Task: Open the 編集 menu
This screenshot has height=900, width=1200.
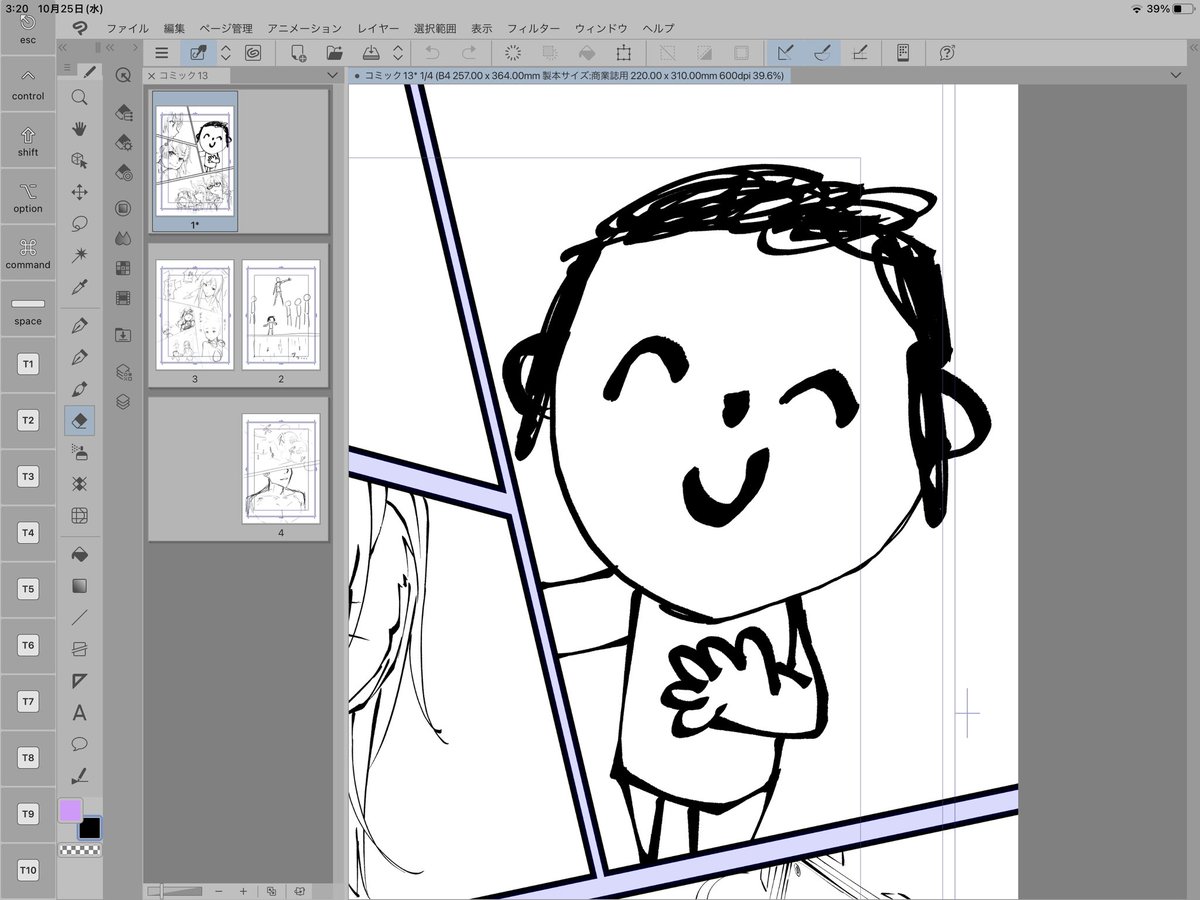Action: tap(174, 28)
